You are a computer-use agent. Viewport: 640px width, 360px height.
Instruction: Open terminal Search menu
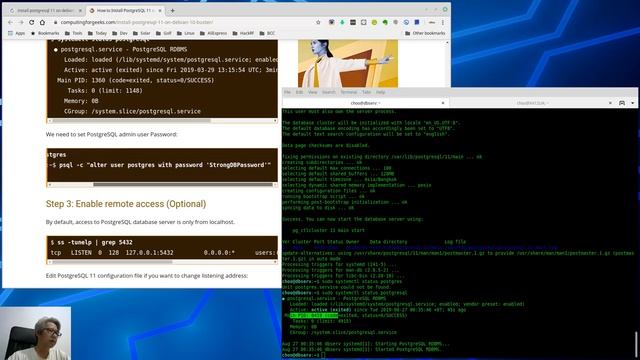pyautogui.click(x=329, y=92)
